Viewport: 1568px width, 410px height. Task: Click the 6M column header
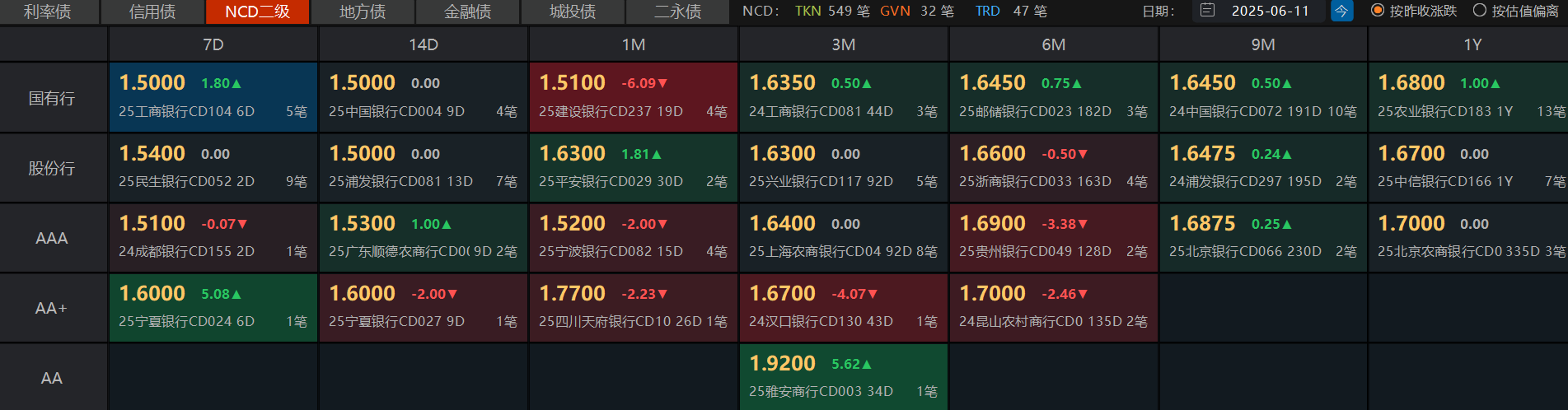[1054, 44]
